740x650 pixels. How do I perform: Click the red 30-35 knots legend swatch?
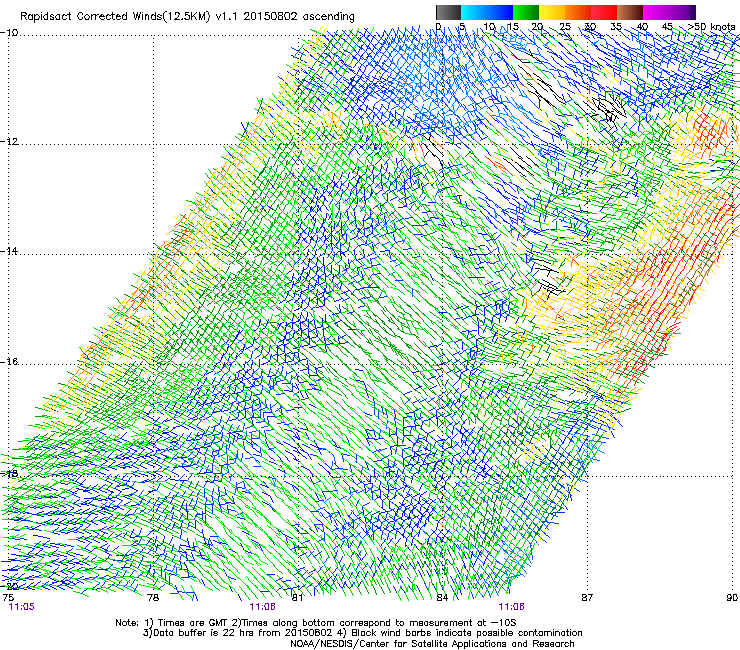pos(604,12)
